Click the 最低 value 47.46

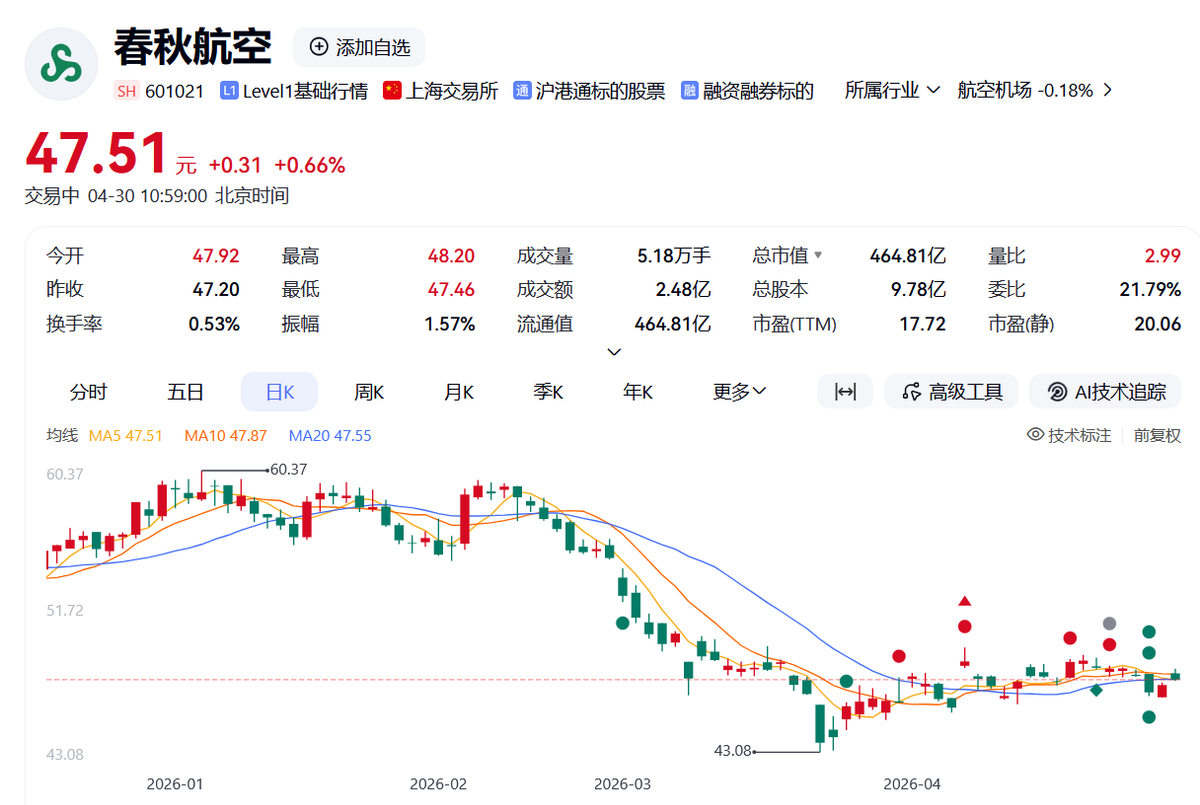[451, 290]
